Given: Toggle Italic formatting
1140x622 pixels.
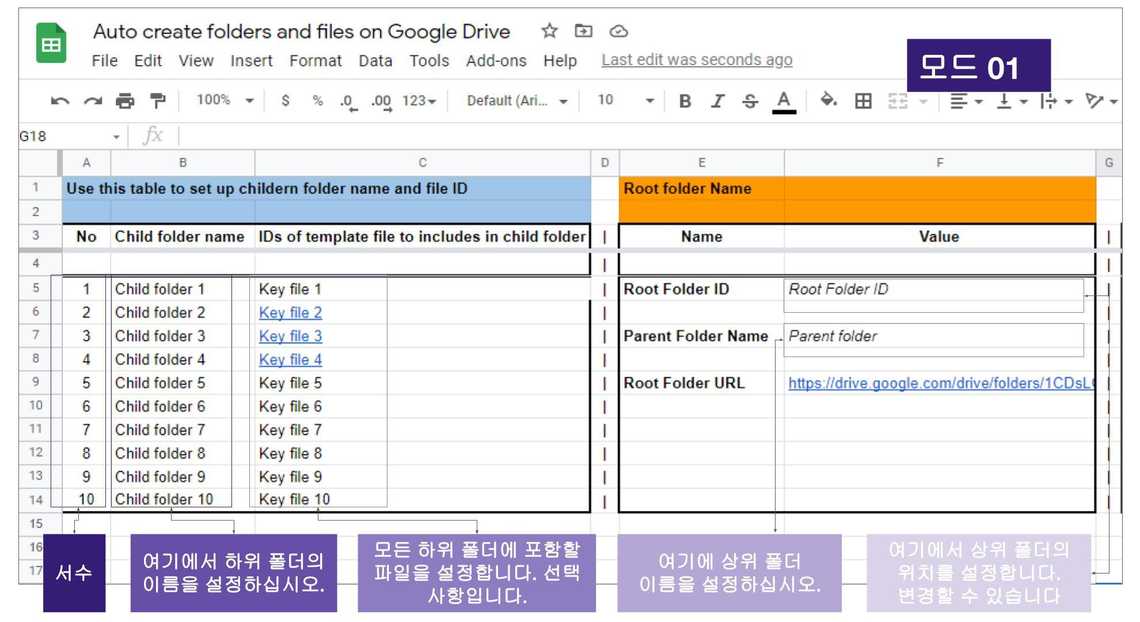Looking at the screenshot, I should pyautogui.click(x=717, y=101).
